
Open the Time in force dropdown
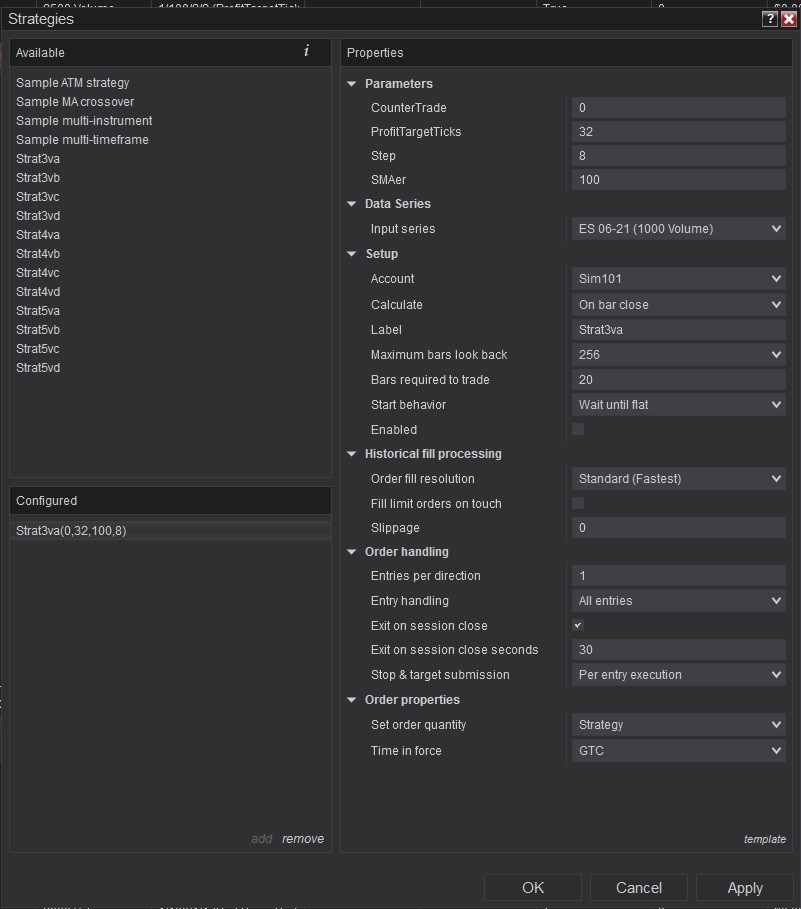pos(678,751)
